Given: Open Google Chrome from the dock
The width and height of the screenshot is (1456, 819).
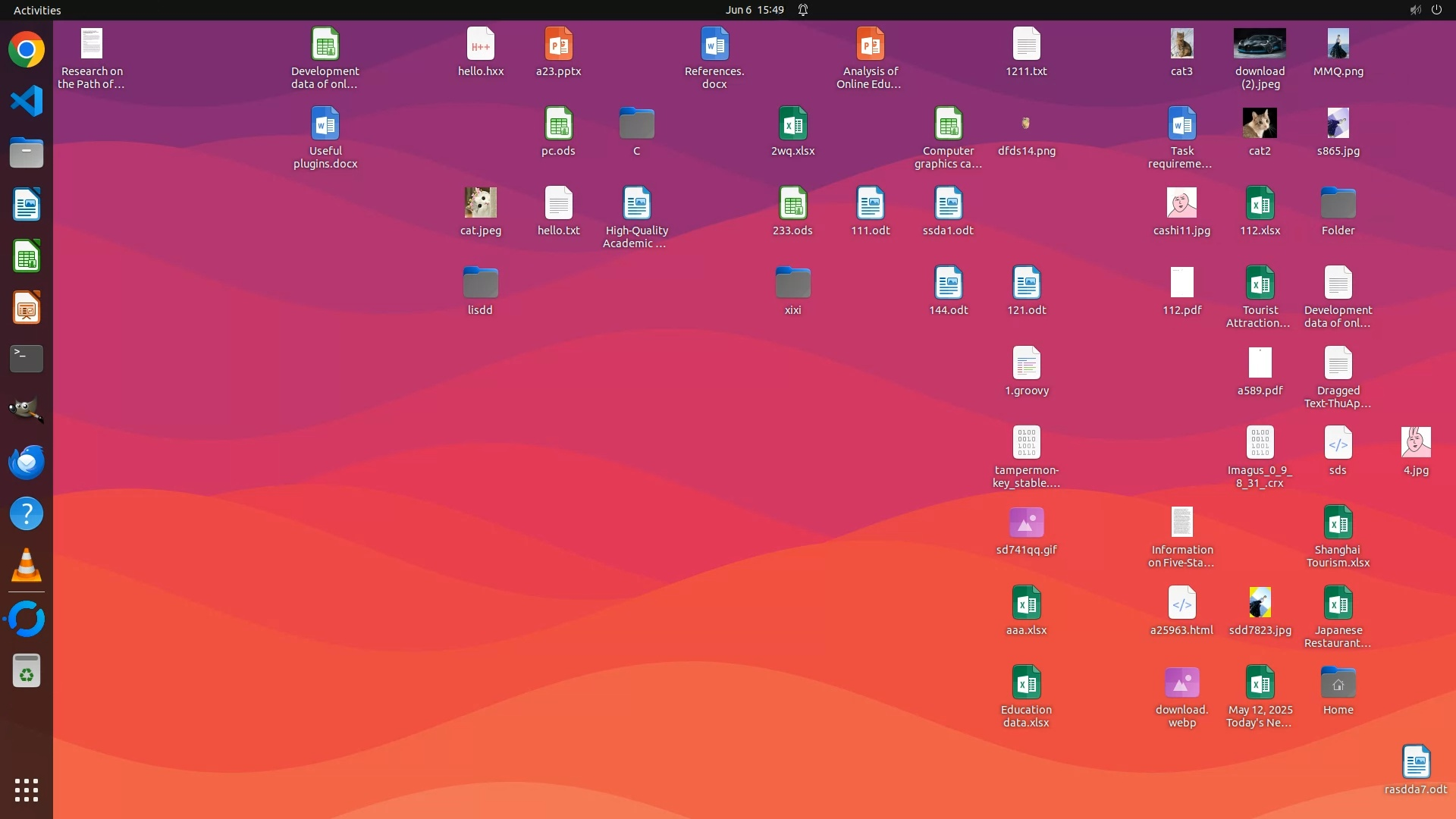Looking at the screenshot, I should (27, 50).
